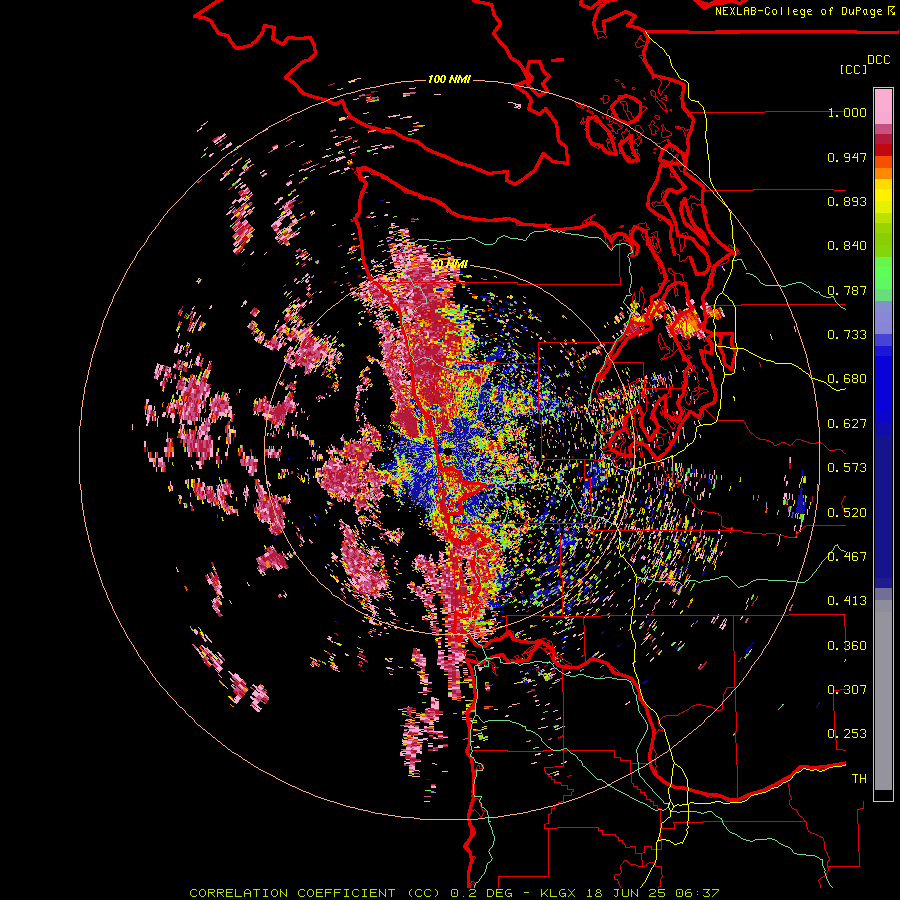Select the 0.573 scale value
The width and height of the screenshot is (900, 900).
(x=847, y=468)
